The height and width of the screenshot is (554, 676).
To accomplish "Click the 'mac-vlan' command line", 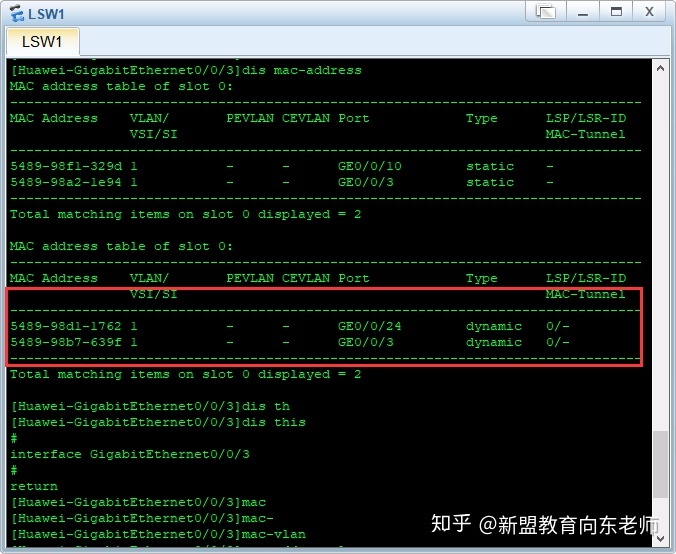I will click(x=158, y=534).
